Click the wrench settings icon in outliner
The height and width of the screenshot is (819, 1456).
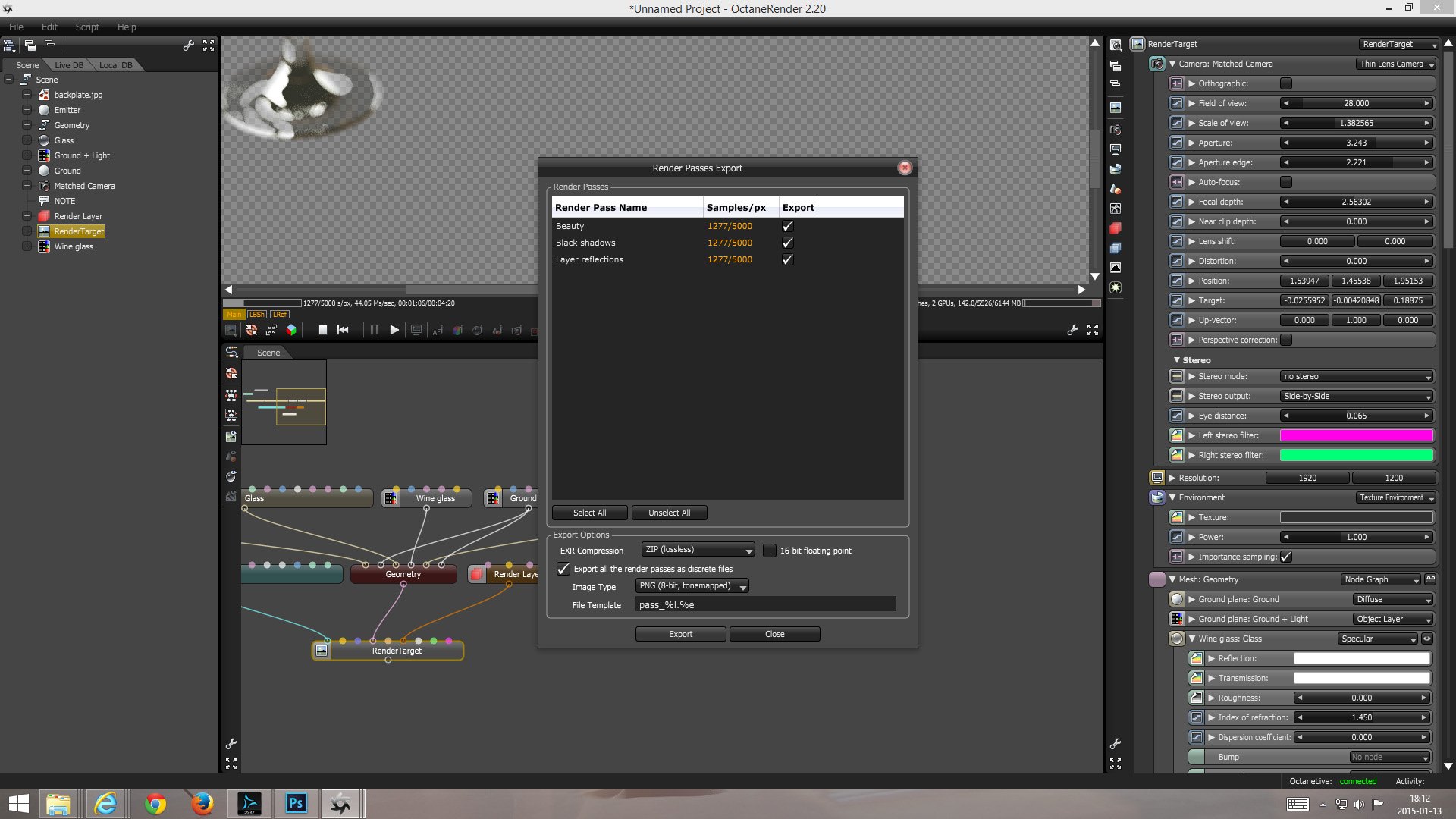click(189, 45)
